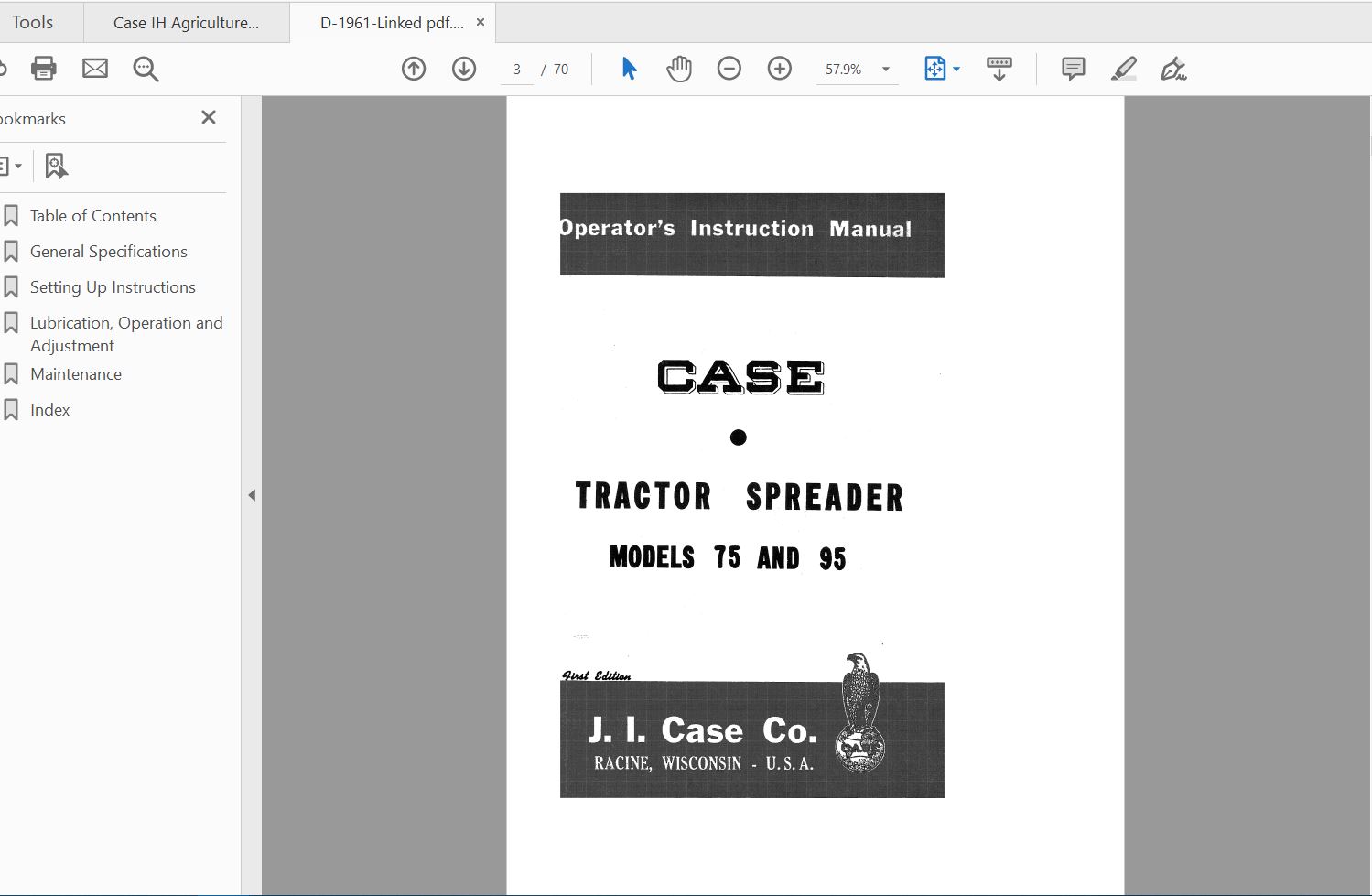Expand the page fit options dropdown
This screenshot has width=1372, height=896.
coord(956,70)
